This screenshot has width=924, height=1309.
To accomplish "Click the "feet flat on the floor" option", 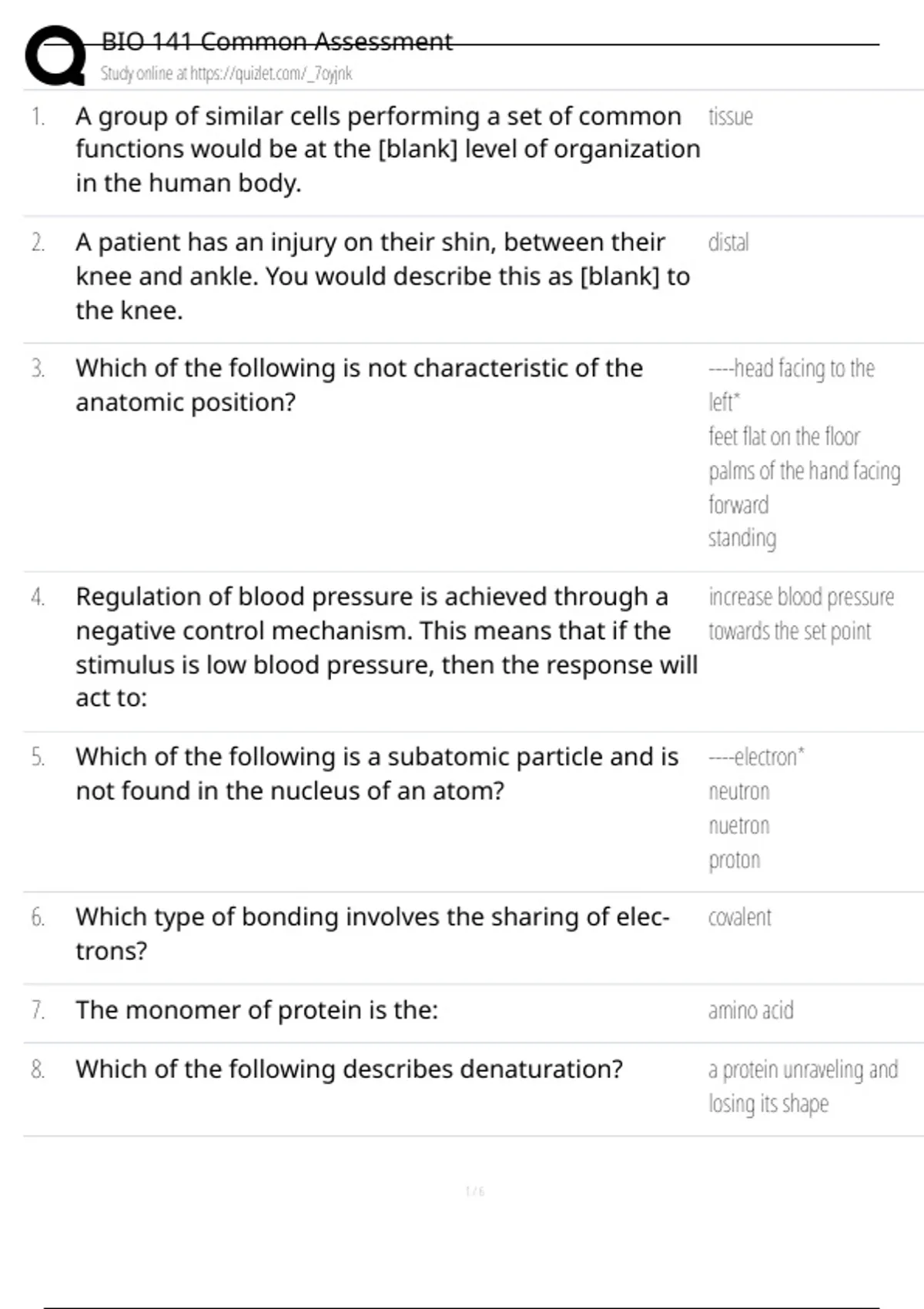I will (784, 437).
